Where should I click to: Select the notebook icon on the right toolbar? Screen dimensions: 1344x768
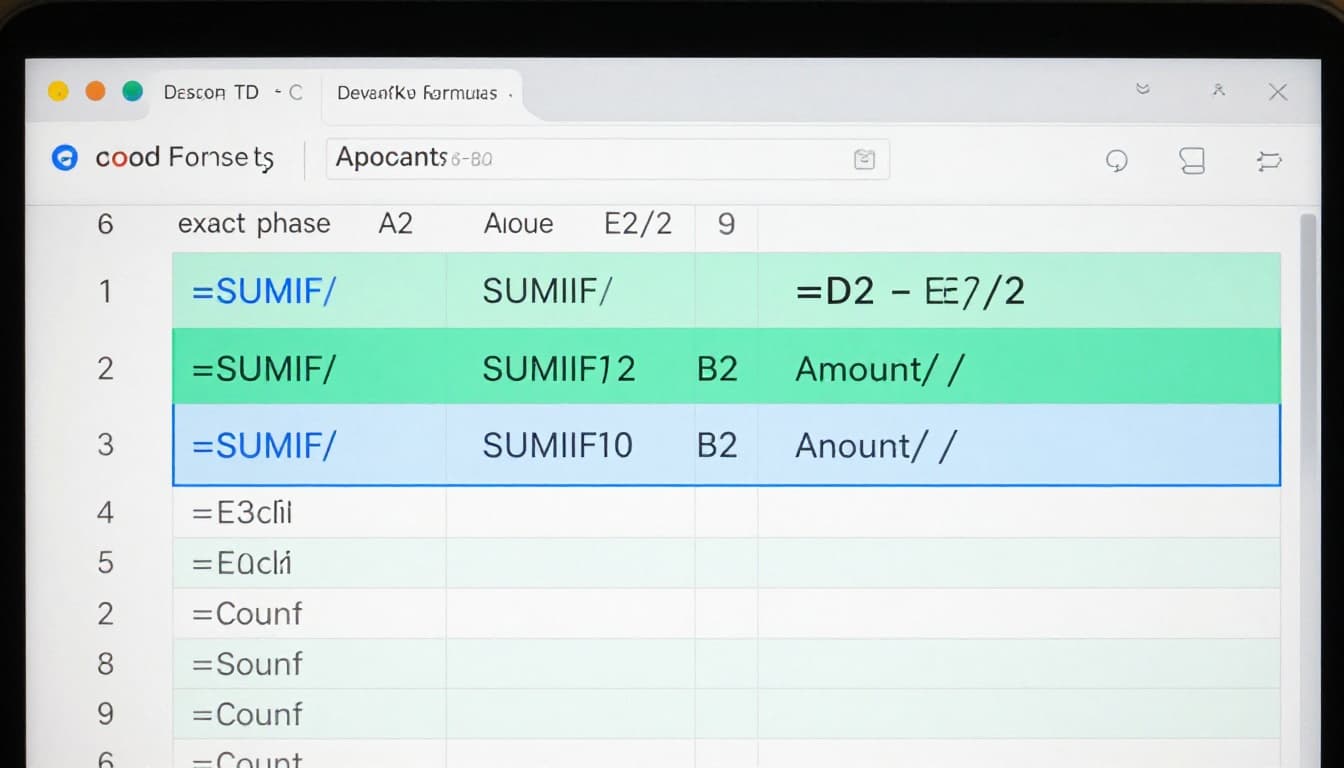(x=1192, y=161)
